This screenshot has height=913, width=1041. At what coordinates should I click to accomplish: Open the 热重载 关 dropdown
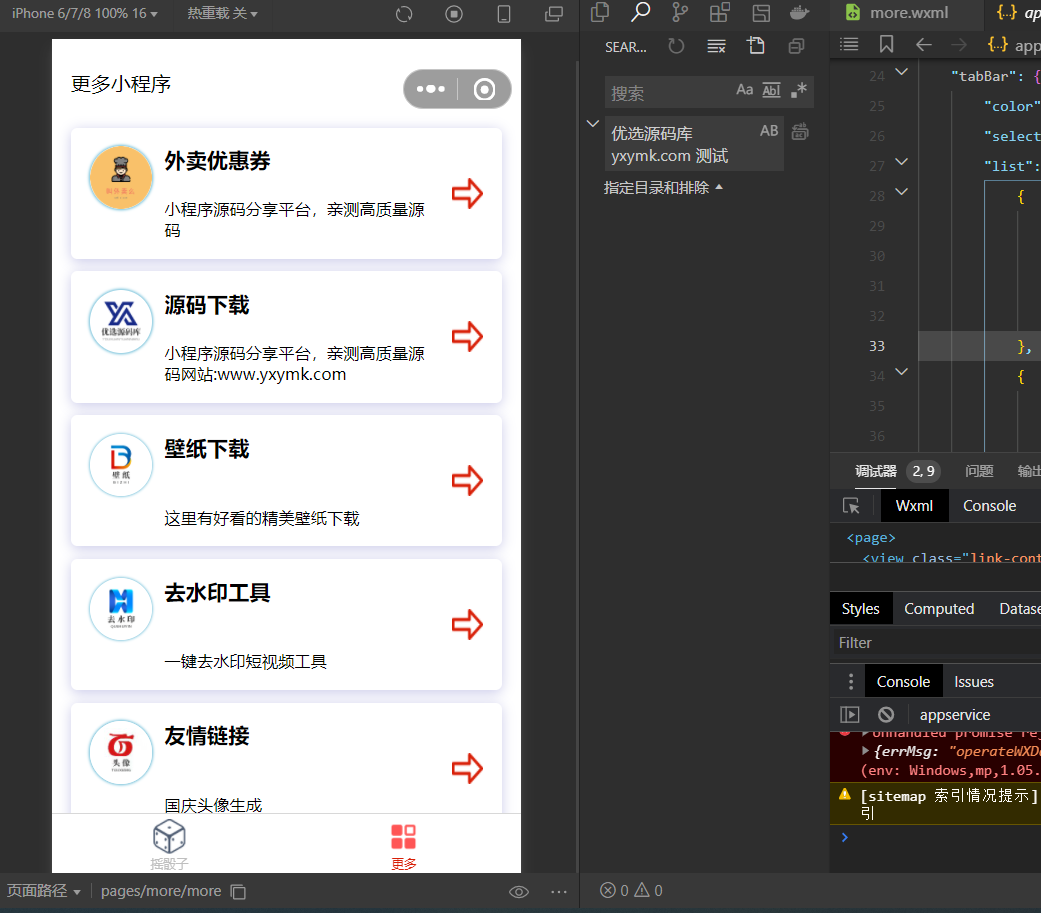pyautogui.click(x=222, y=13)
